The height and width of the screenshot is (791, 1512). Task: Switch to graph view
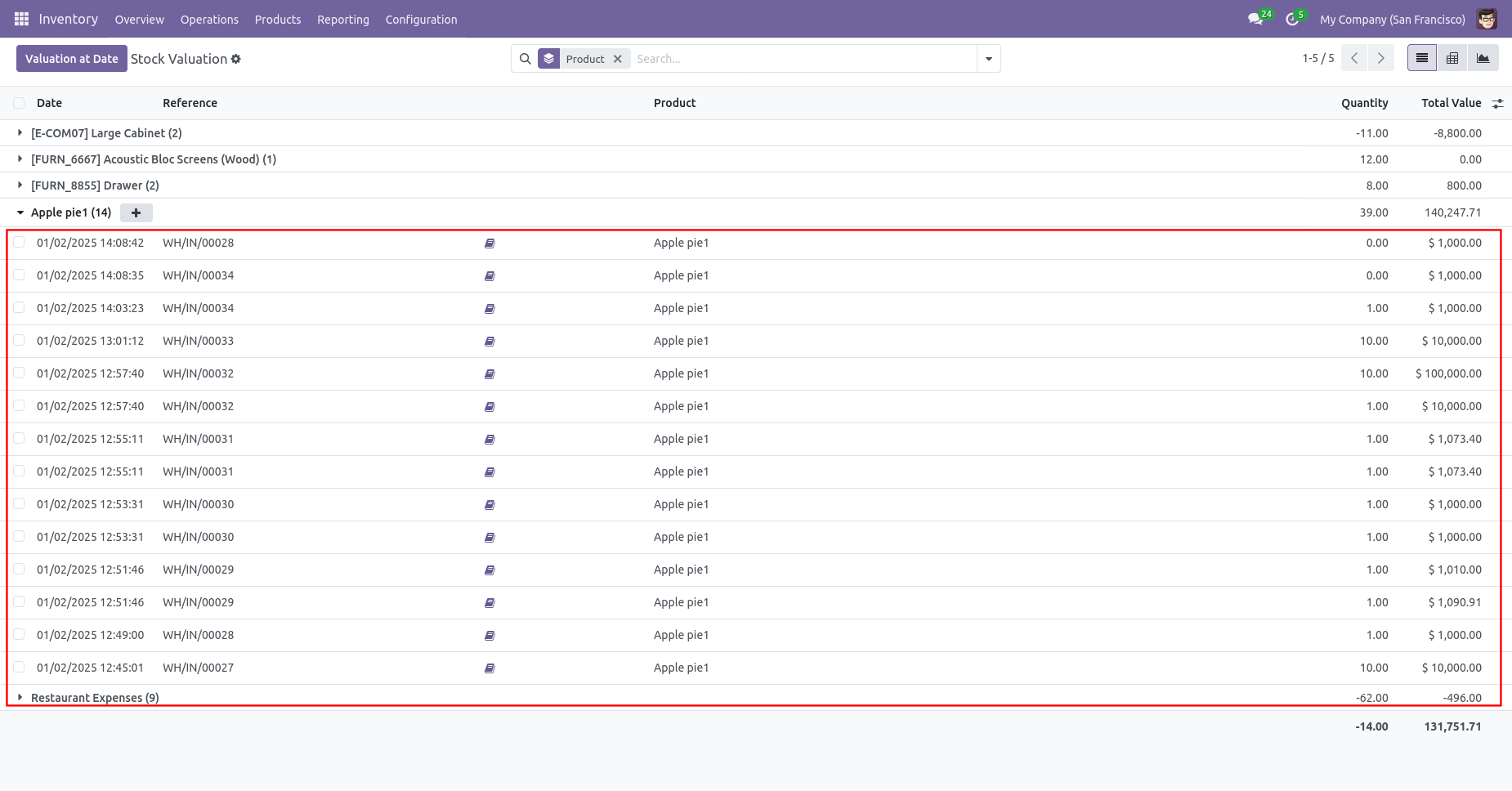[x=1483, y=58]
